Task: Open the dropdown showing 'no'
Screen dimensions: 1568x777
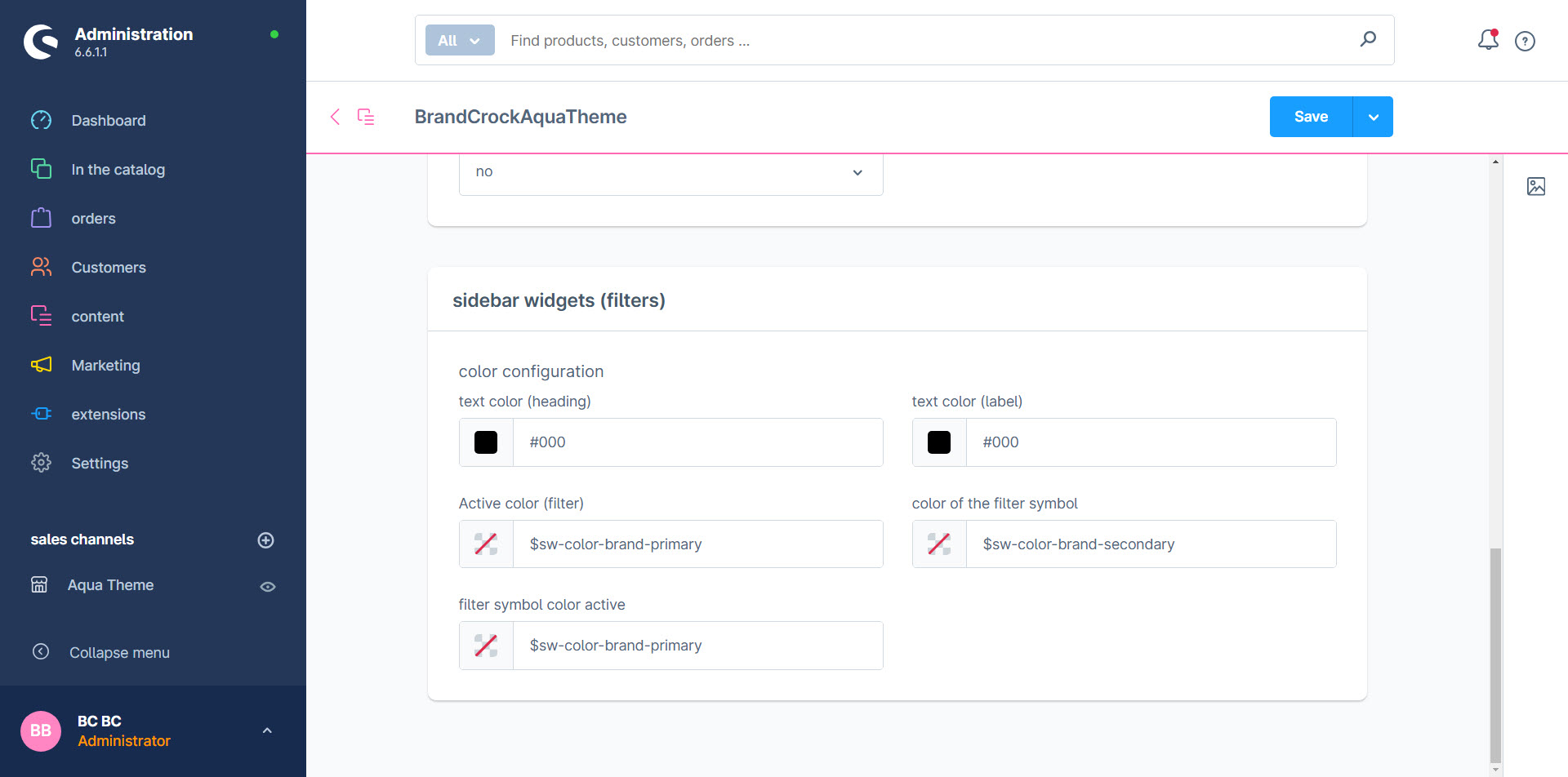Action: pyautogui.click(x=670, y=172)
